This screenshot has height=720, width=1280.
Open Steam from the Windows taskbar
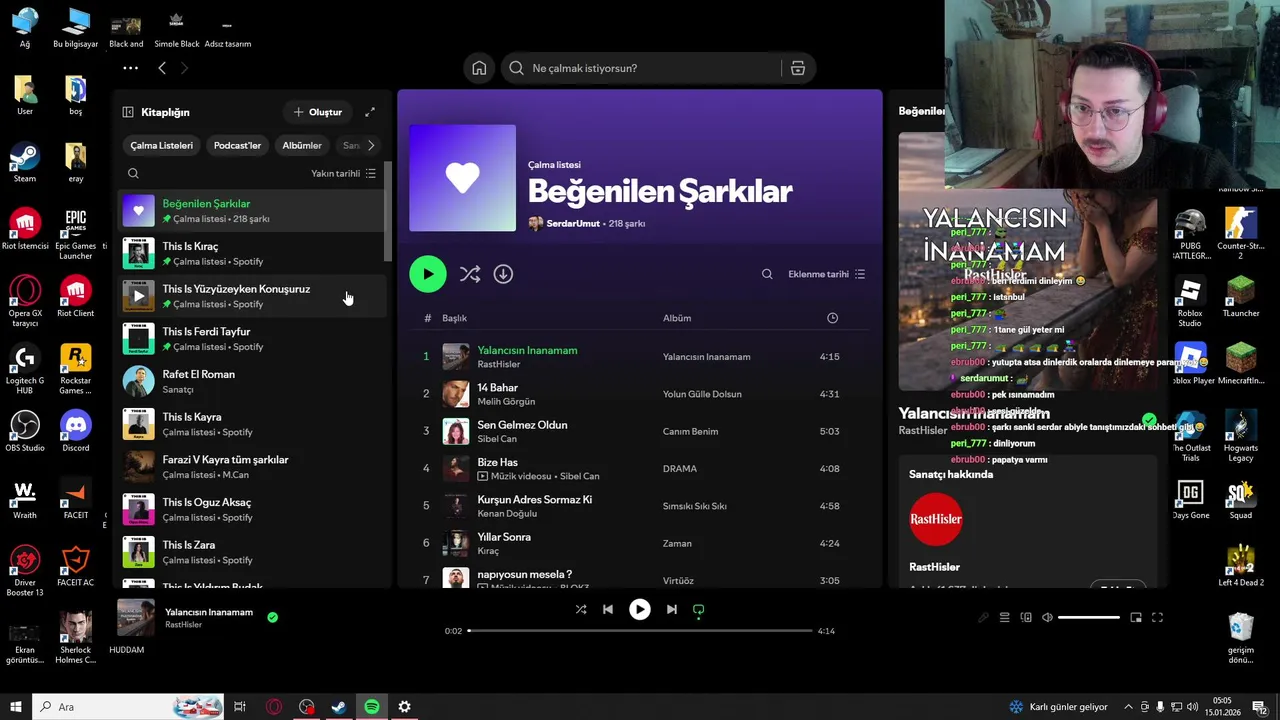pos(339,707)
